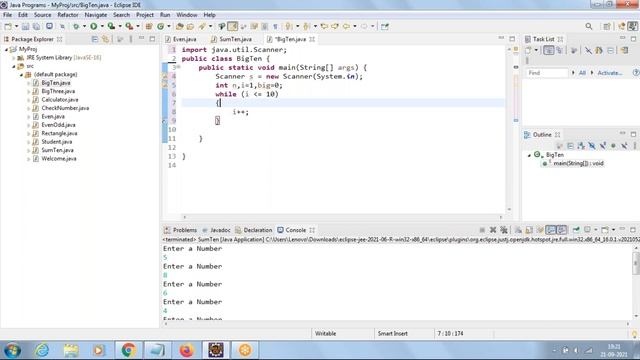
Task: Open the Open Perspective icon
Action: coord(607,27)
